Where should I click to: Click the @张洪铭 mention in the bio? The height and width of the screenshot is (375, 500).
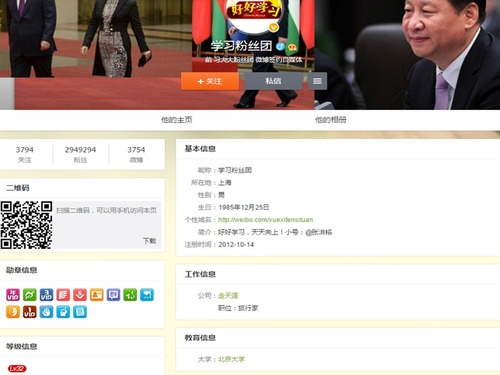319,232
